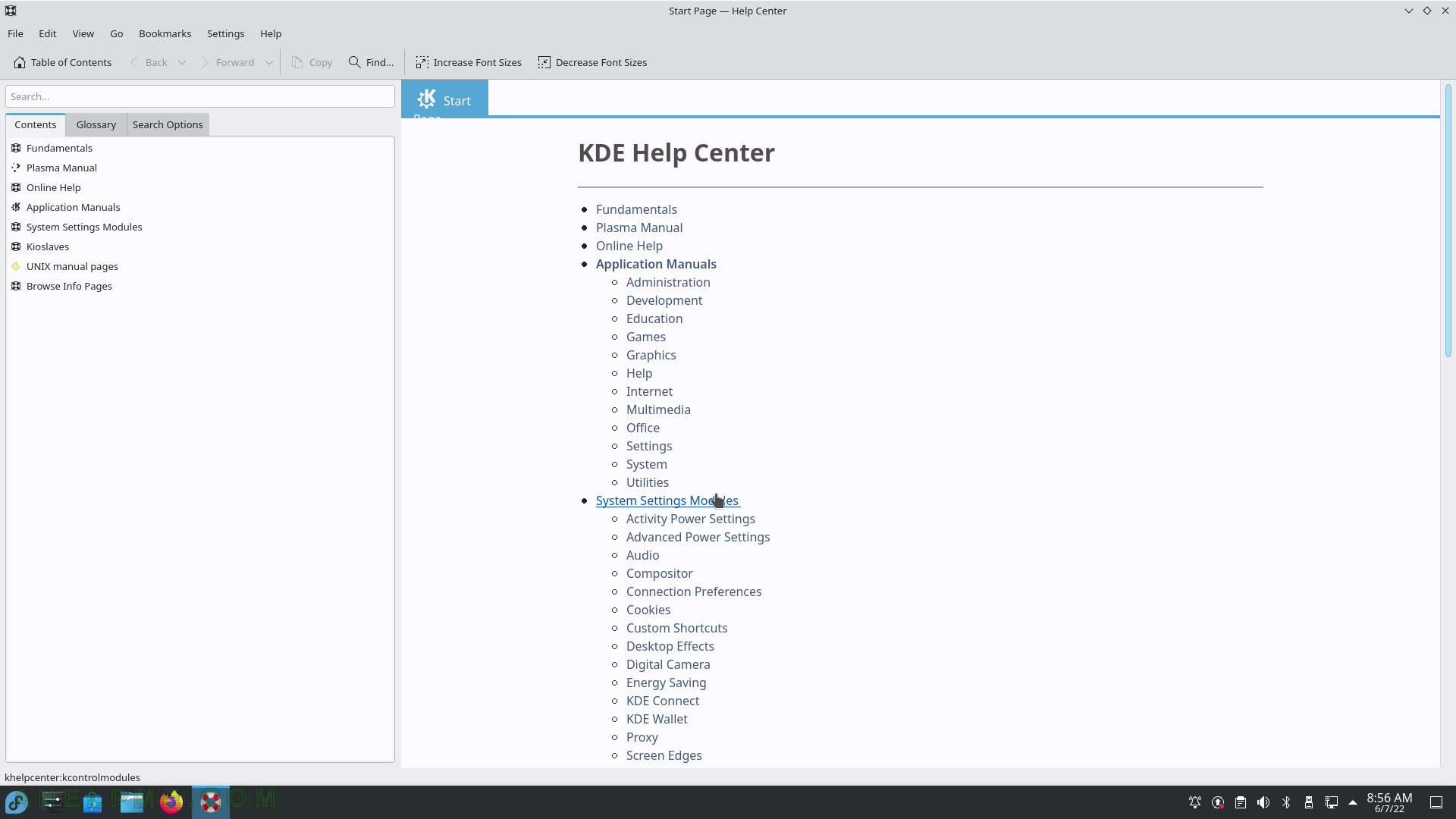Open the Screen Edges link
Screen dimensions: 1456x819
tap(664, 755)
